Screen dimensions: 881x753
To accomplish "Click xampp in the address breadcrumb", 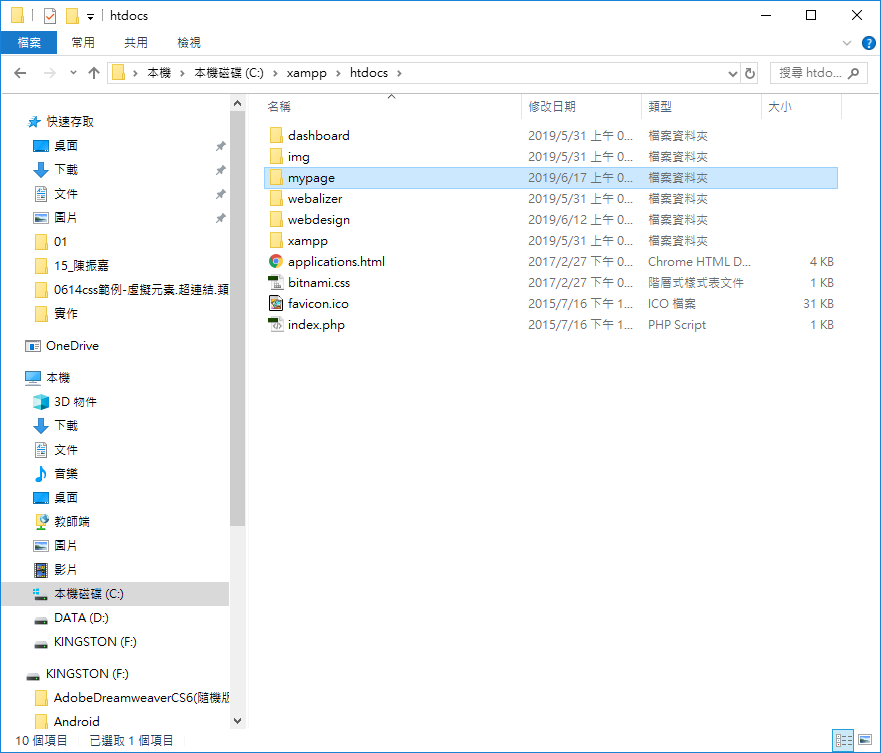I will (306, 73).
